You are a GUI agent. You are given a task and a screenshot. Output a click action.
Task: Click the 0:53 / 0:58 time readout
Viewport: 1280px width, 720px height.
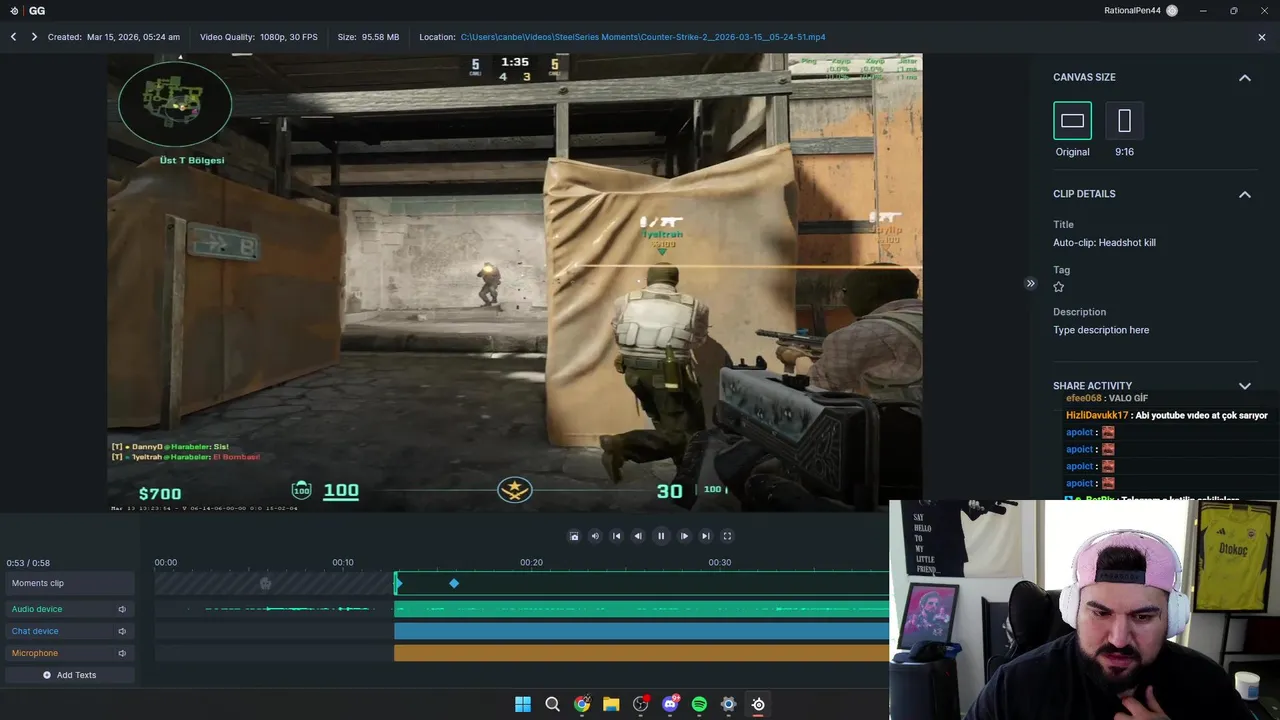28,563
